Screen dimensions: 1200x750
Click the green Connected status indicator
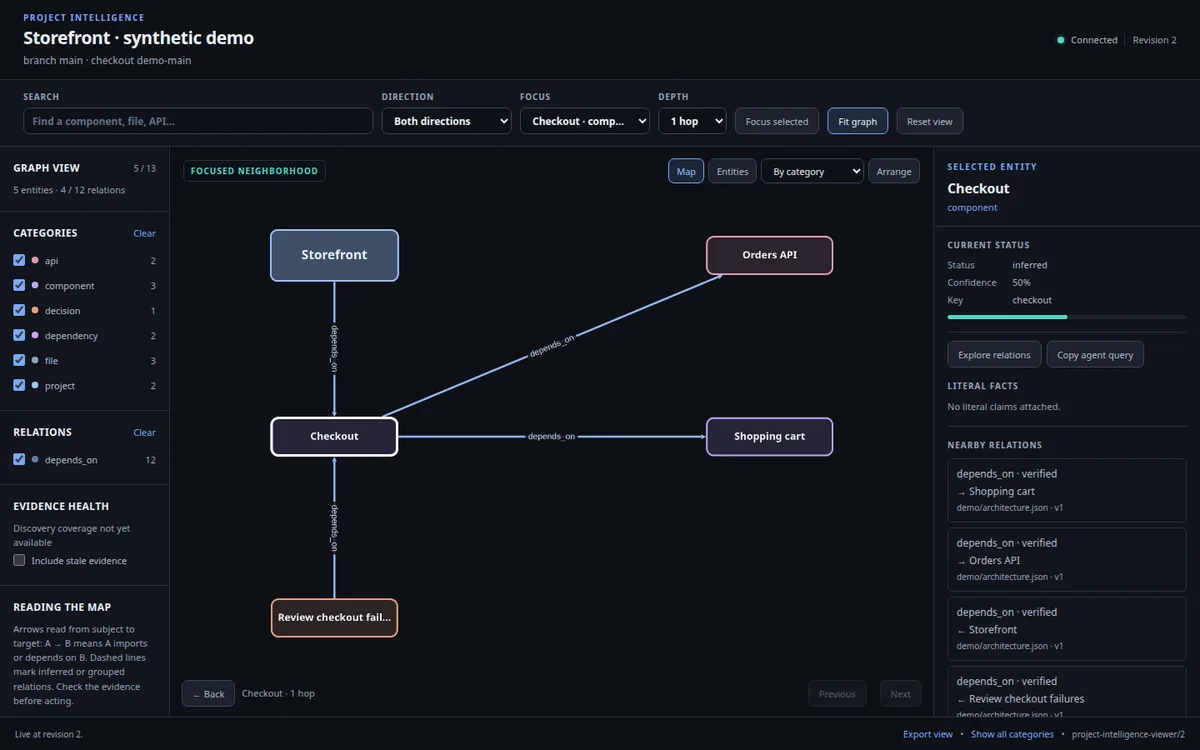tap(1061, 40)
